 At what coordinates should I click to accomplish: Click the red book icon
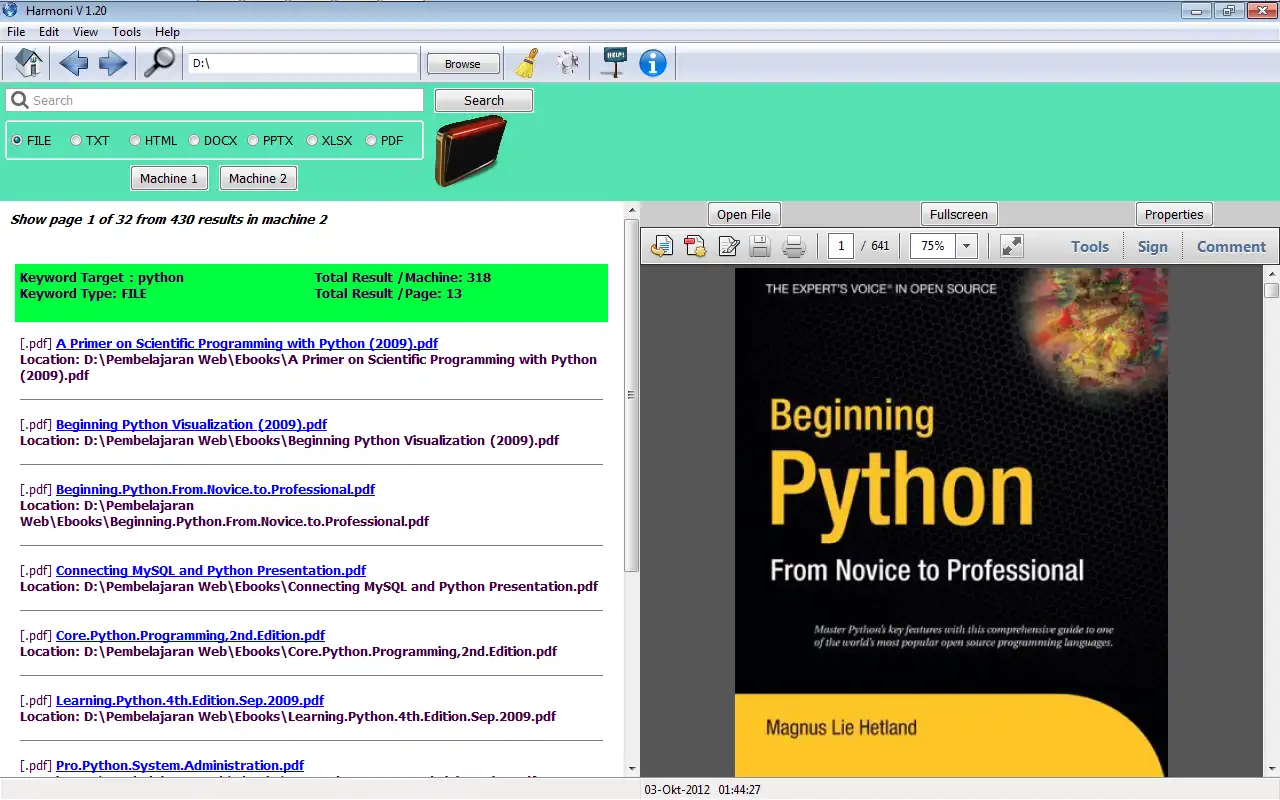point(471,150)
